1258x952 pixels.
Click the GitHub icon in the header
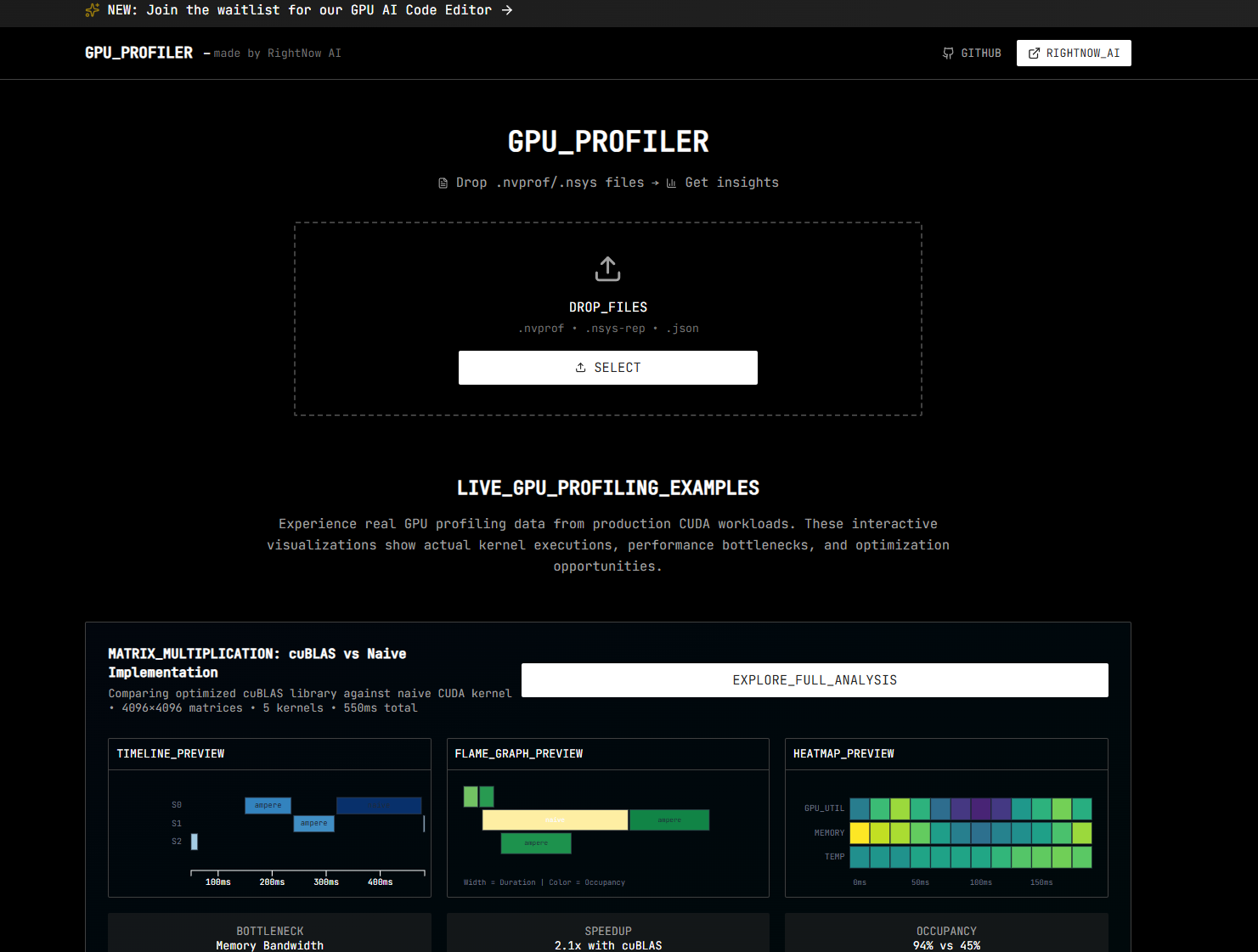(x=948, y=53)
